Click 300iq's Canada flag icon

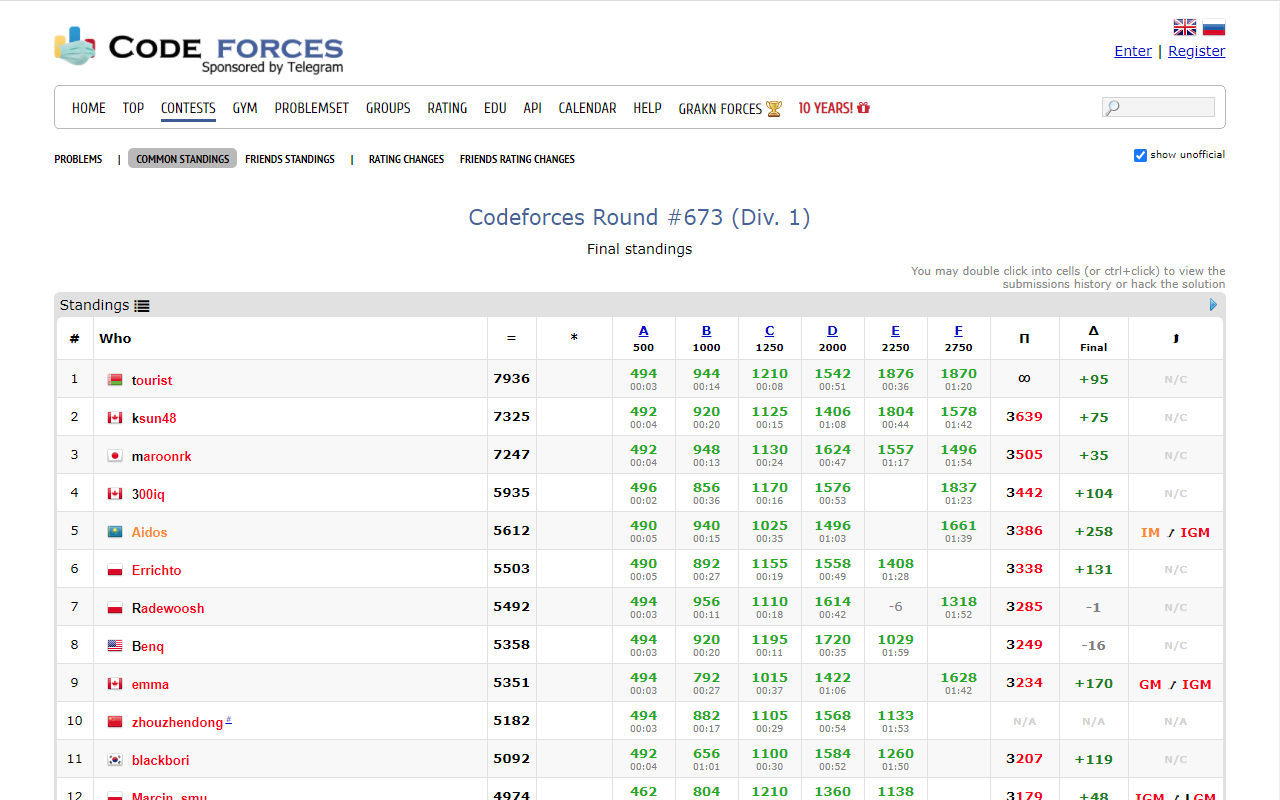115,494
